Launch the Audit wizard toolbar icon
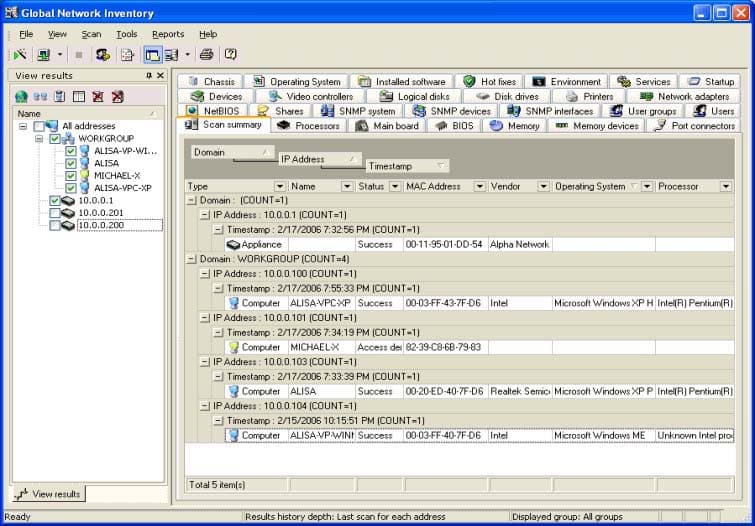This screenshot has width=755, height=526. 20,54
